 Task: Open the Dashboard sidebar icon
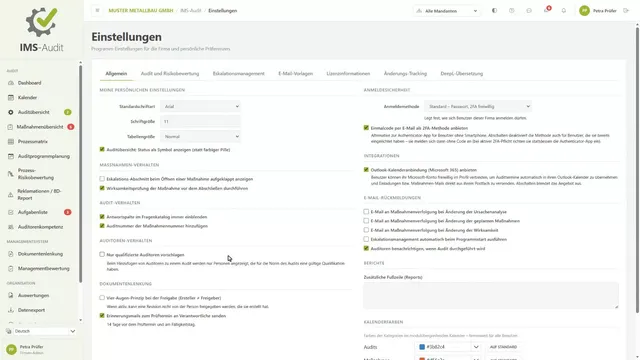pos(11,83)
